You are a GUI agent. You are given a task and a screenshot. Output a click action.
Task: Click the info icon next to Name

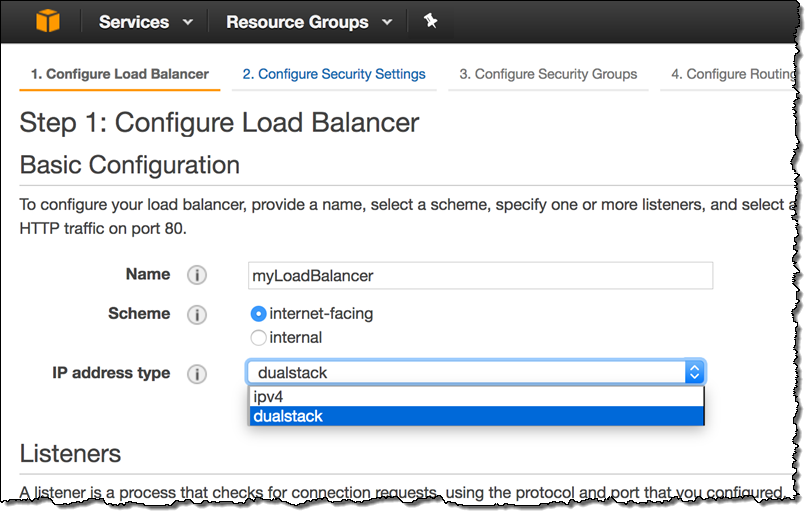tap(197, 275)
